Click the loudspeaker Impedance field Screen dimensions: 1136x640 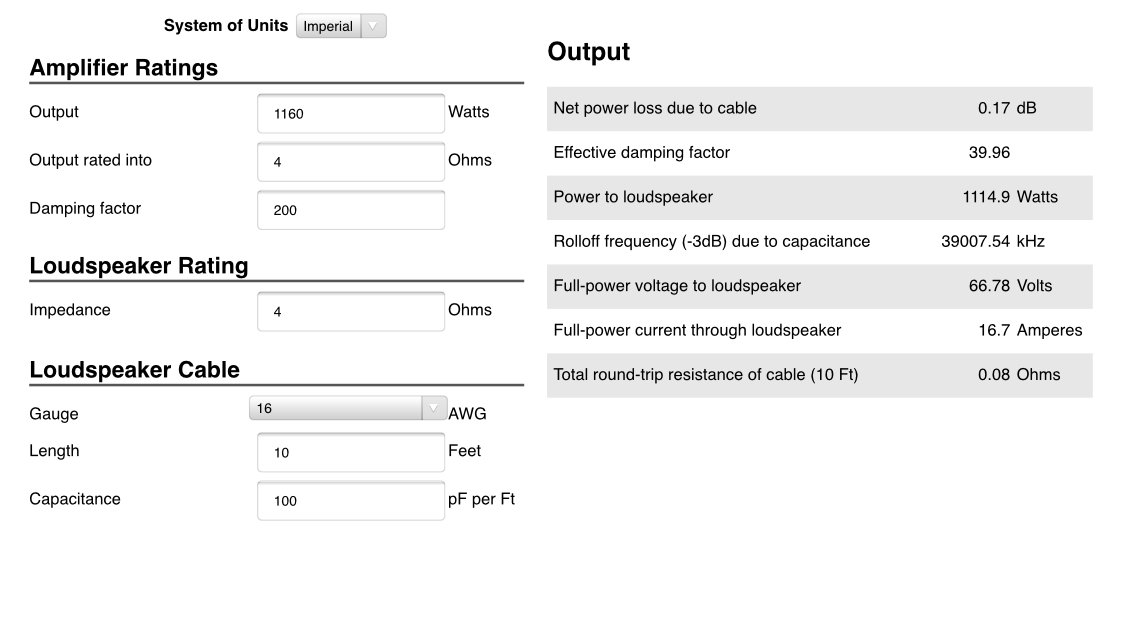[351, 312]
